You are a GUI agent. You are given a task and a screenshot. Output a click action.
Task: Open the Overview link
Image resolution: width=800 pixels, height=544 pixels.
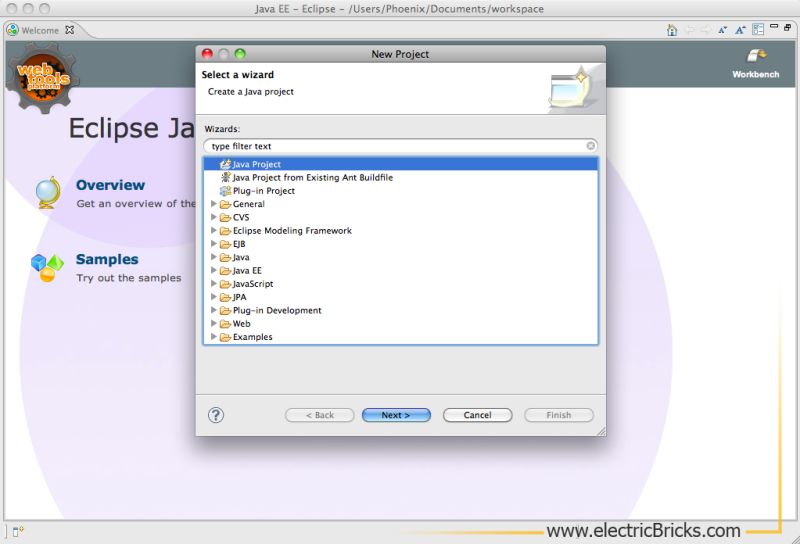pyautogui.click(x=110, y=185)
